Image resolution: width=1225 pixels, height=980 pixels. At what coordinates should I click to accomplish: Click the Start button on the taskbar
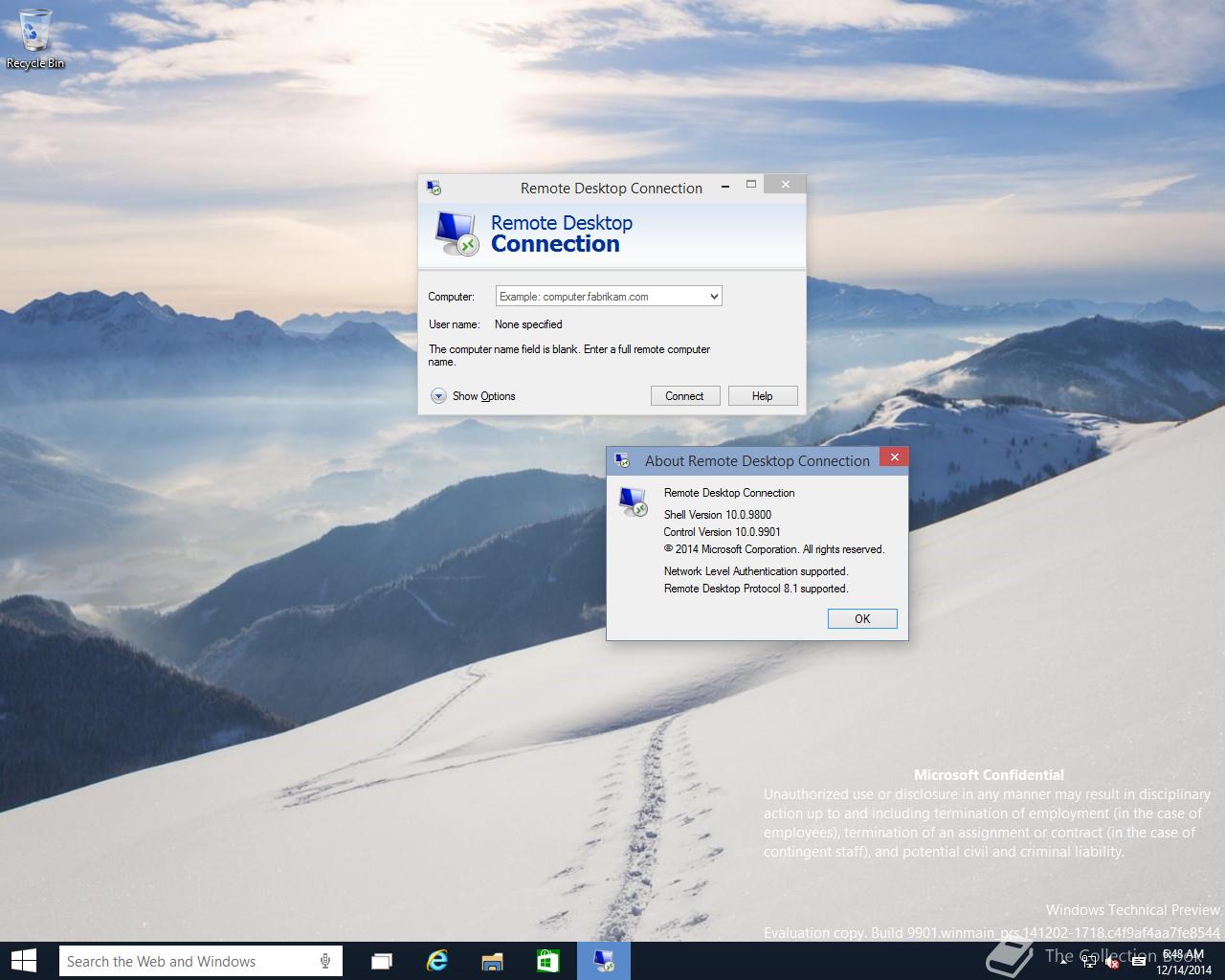[23, 961]
